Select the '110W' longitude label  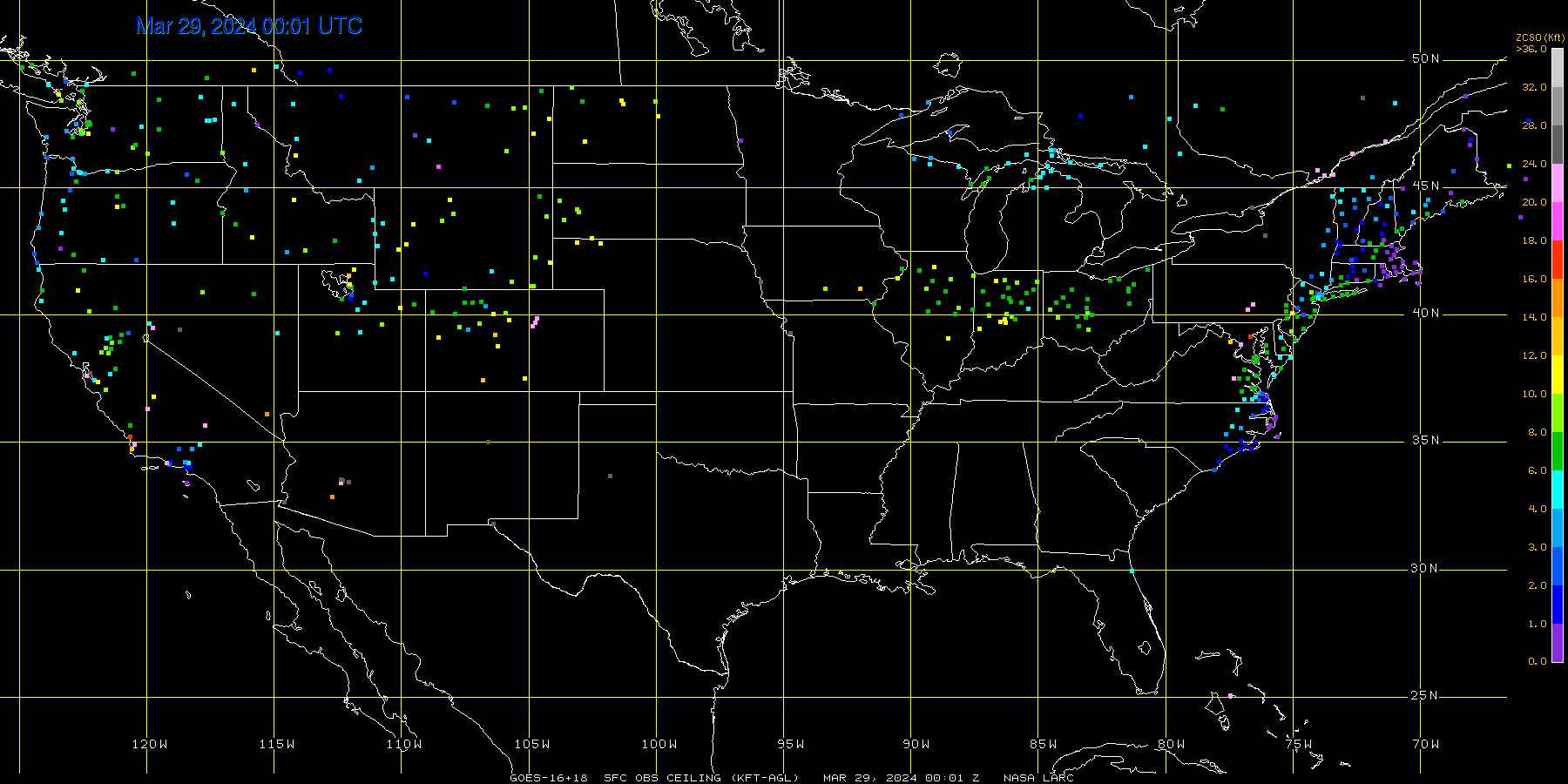click(404, 744)
